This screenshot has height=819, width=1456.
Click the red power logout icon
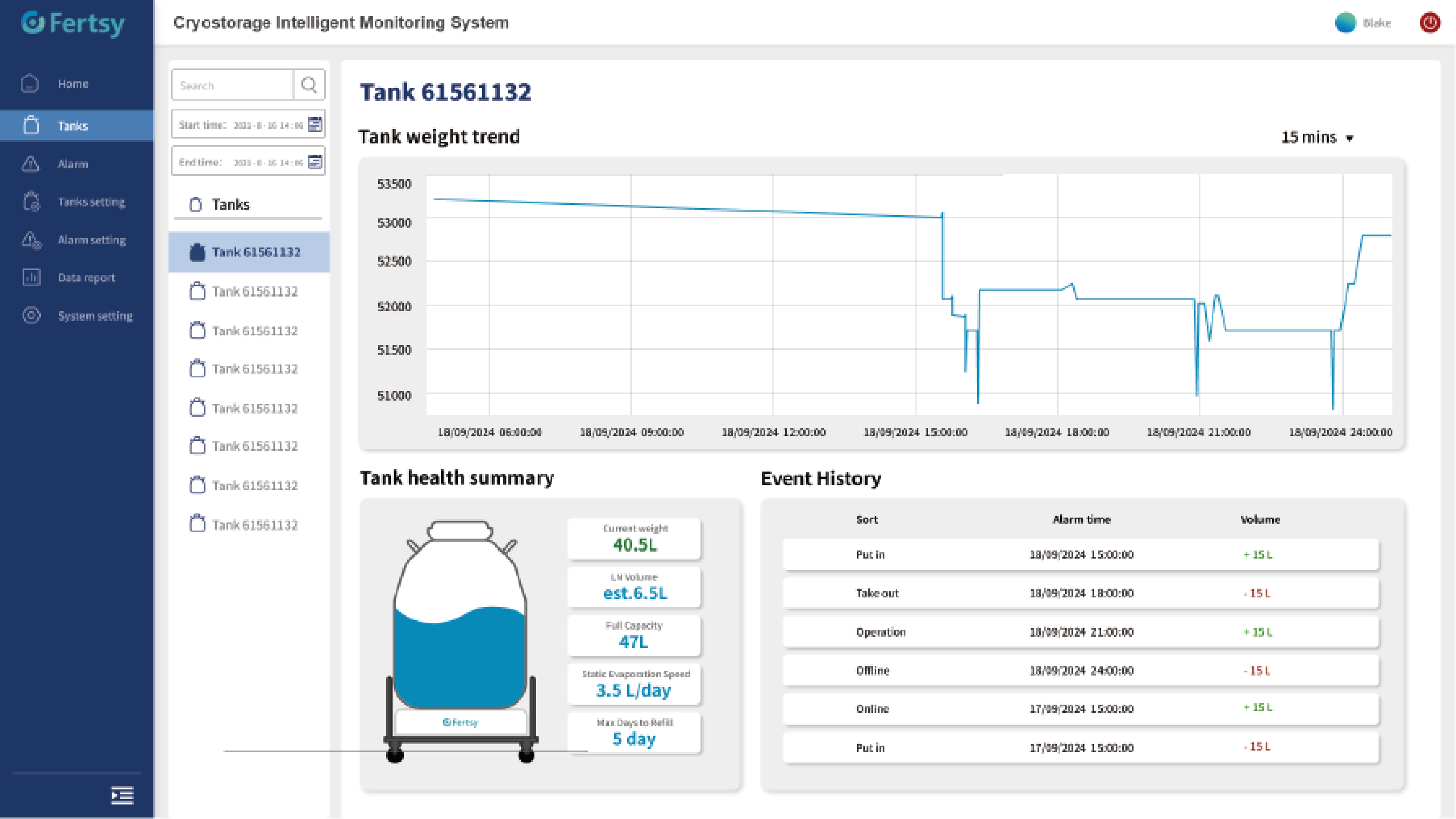[x=1430, y=23]
